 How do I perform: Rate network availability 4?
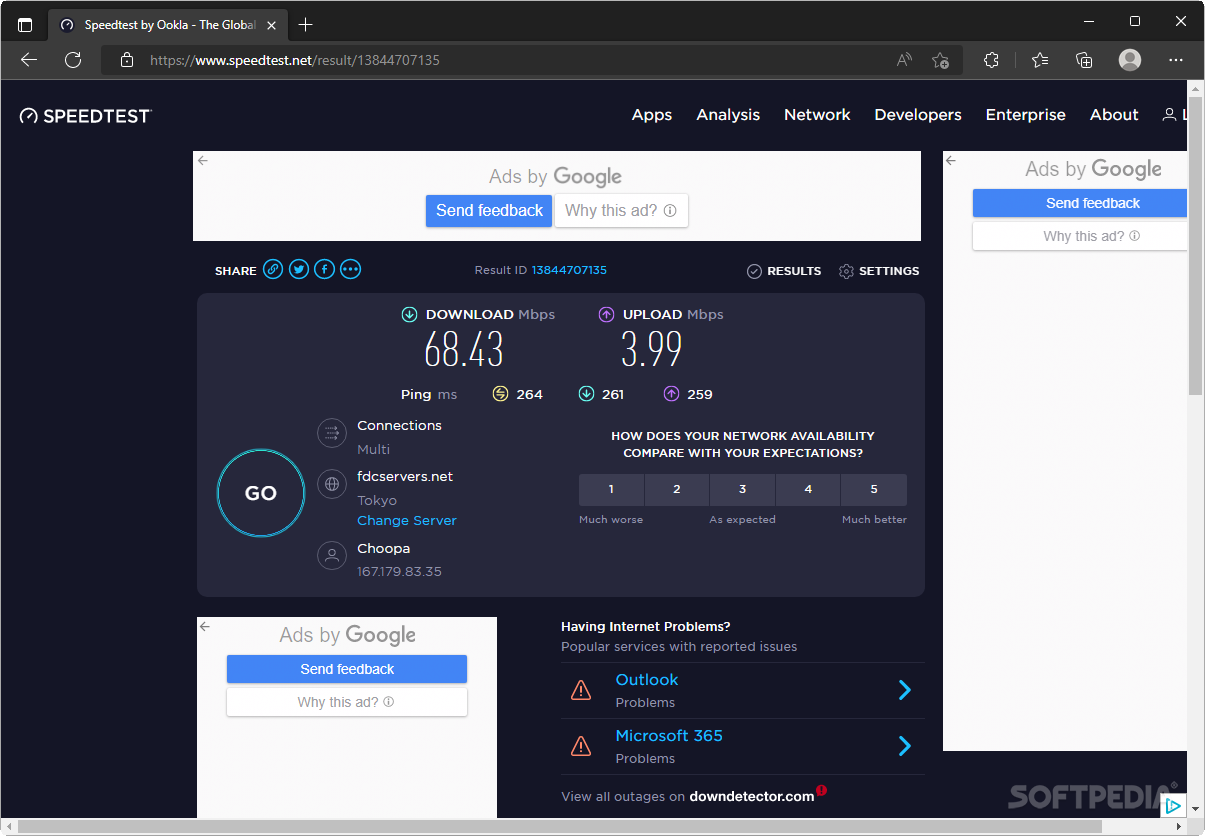click(x=808, y=490)
